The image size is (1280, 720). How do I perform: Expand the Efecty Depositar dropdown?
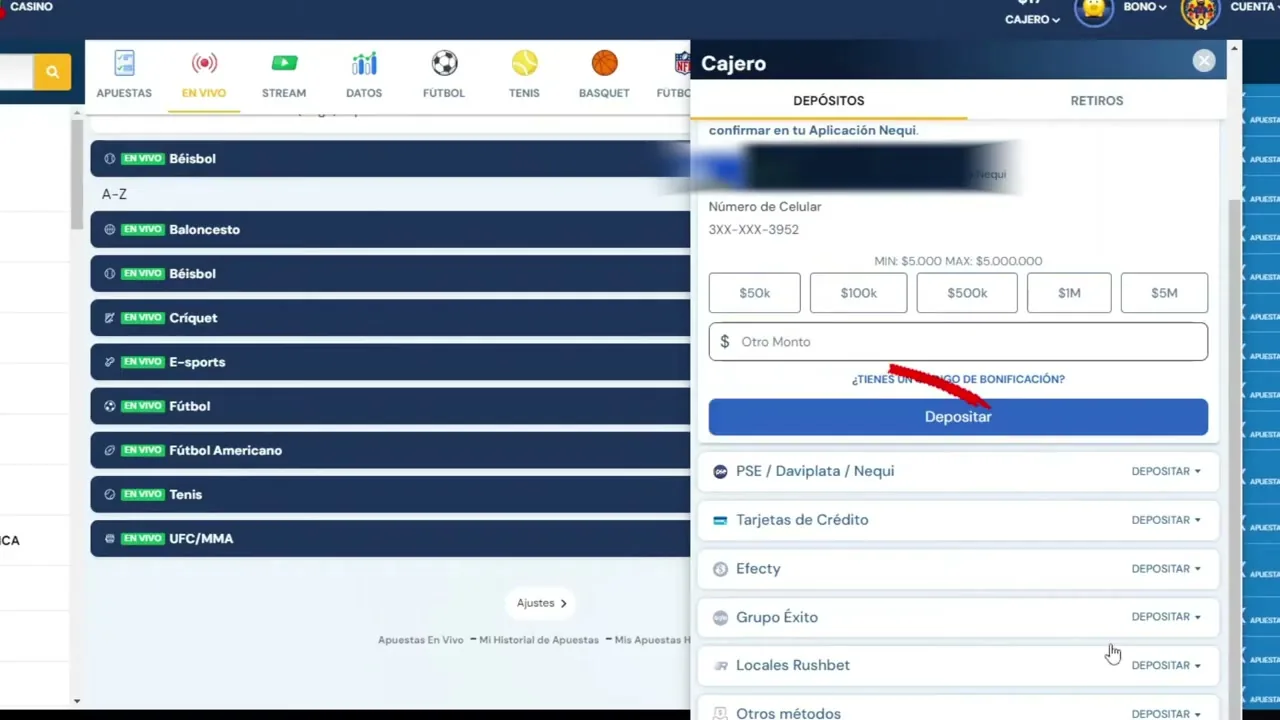click(1166, 569)
